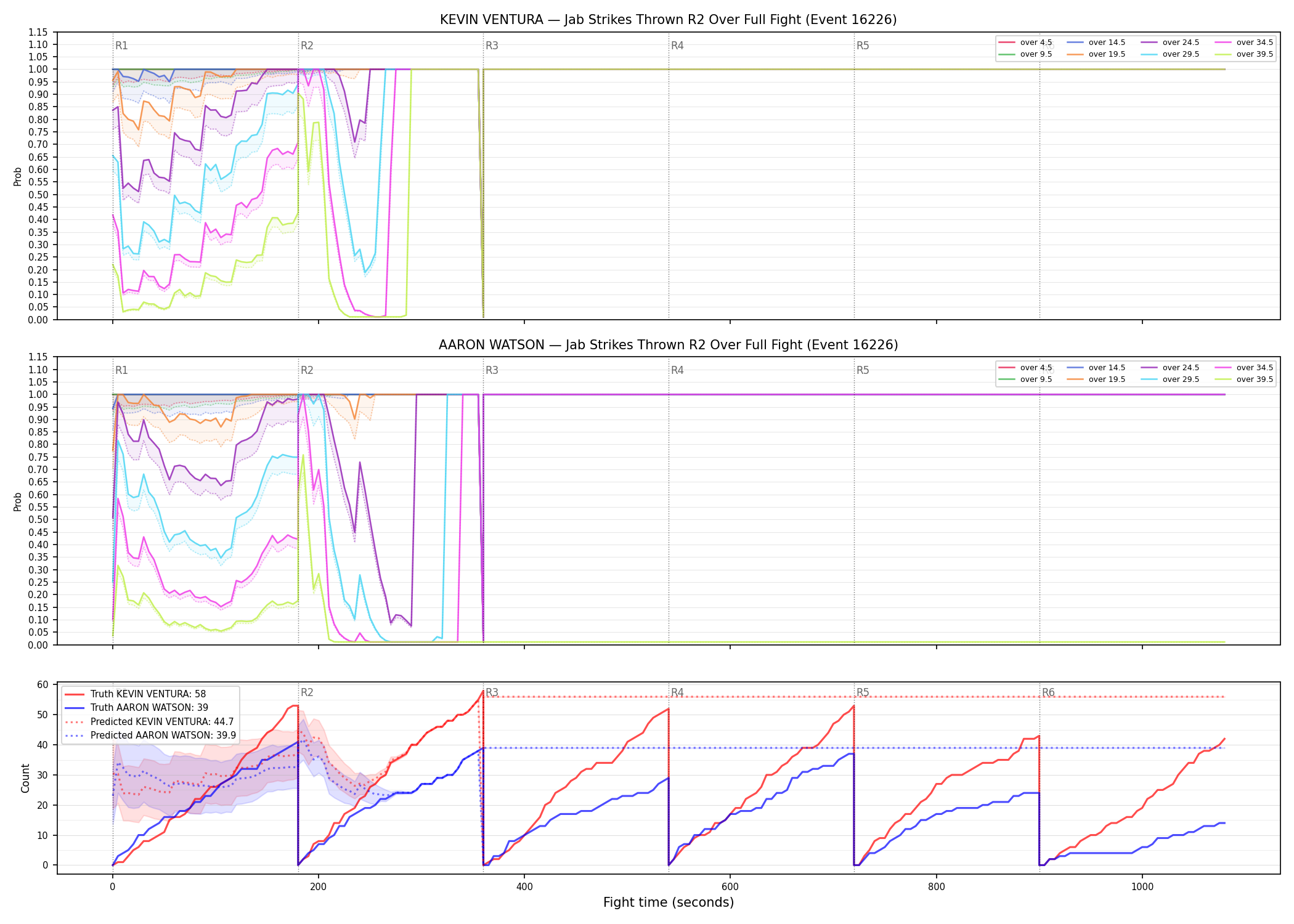Click the R6 round label in count chart
Image resolution: width=1294 pixels, height=924 pixels.
[x=1048, y=692]
